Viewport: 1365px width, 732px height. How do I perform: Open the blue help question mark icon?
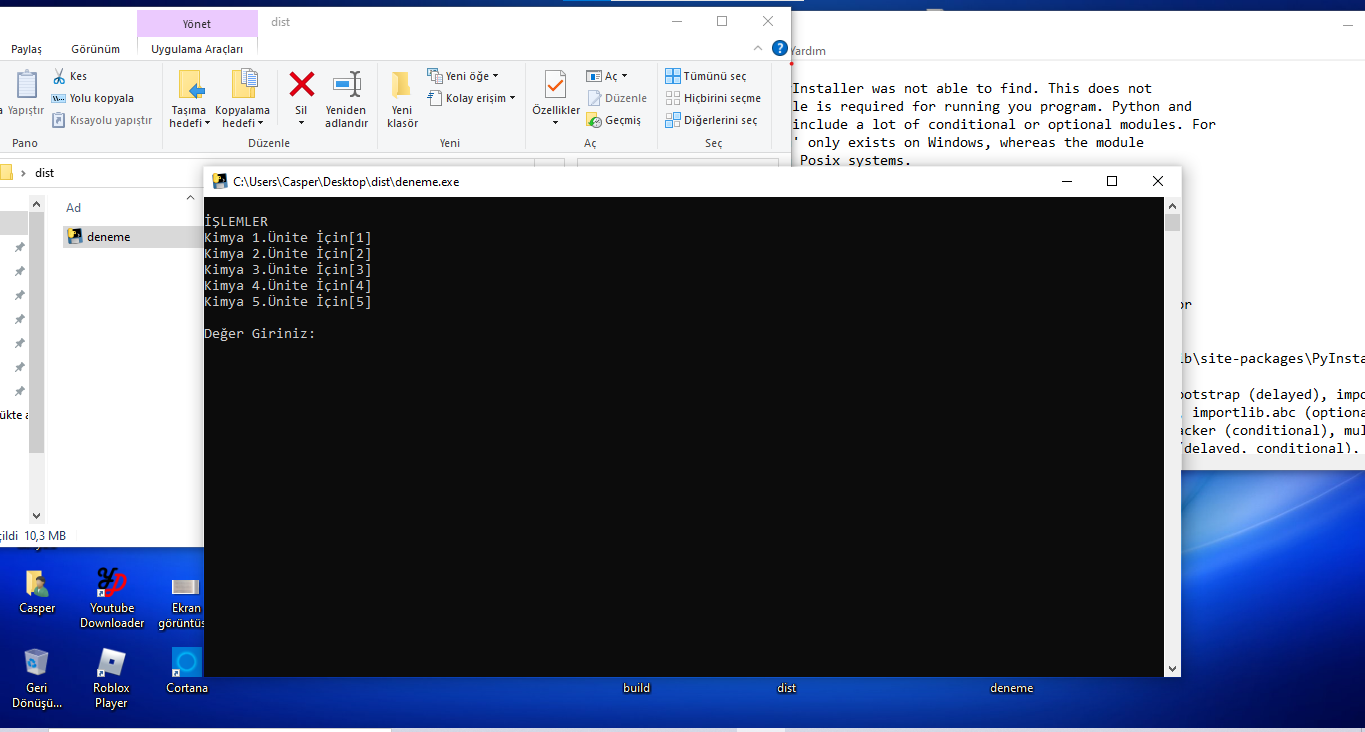tap(779, 48)
